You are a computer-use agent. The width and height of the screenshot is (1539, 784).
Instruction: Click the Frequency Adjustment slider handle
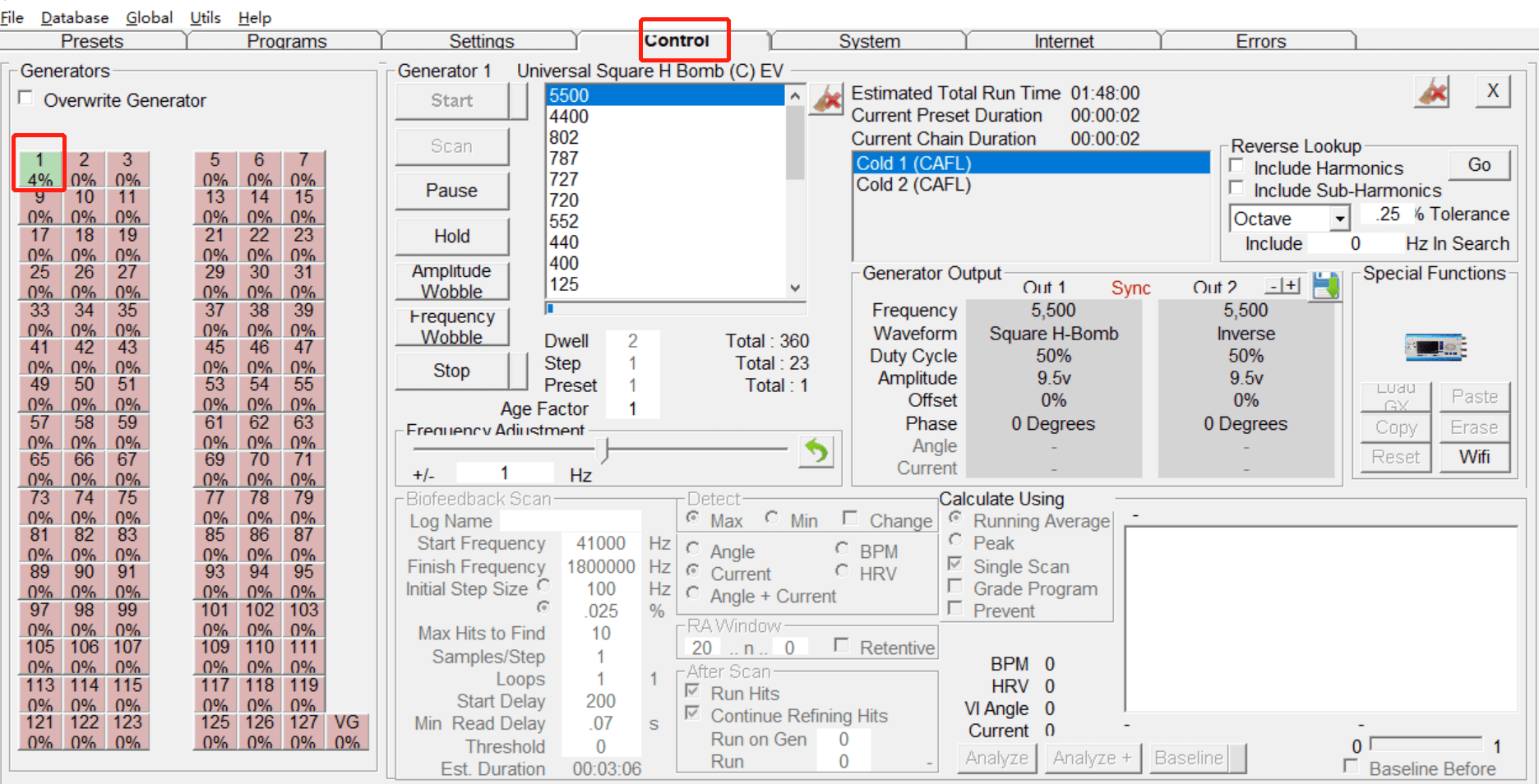605,450
